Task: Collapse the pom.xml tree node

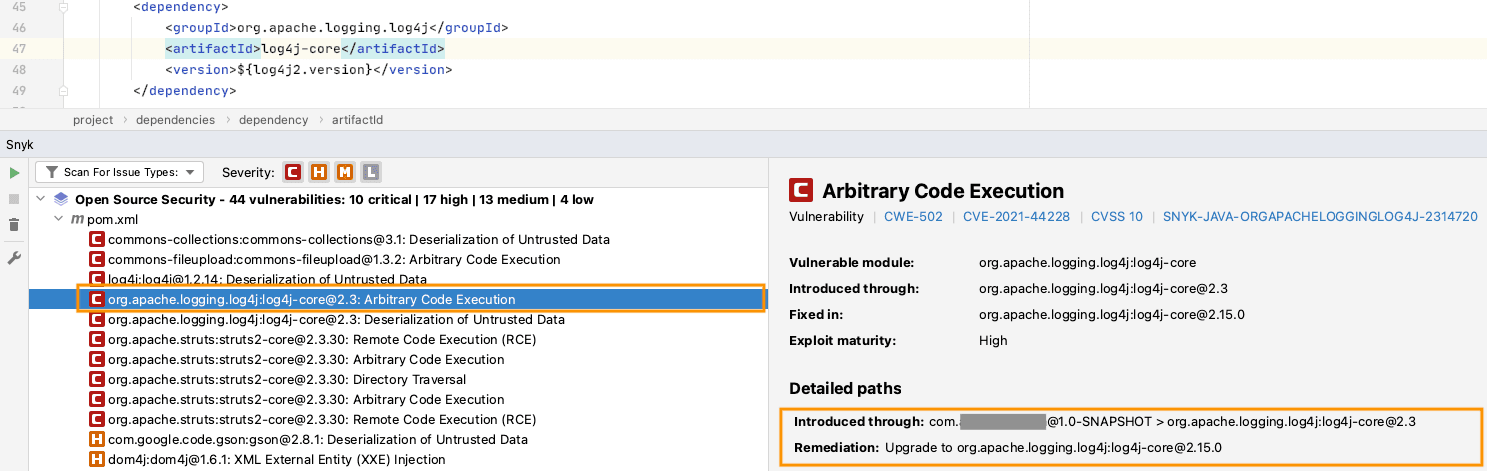Action: pyautogui.click(x=59, y=219)
